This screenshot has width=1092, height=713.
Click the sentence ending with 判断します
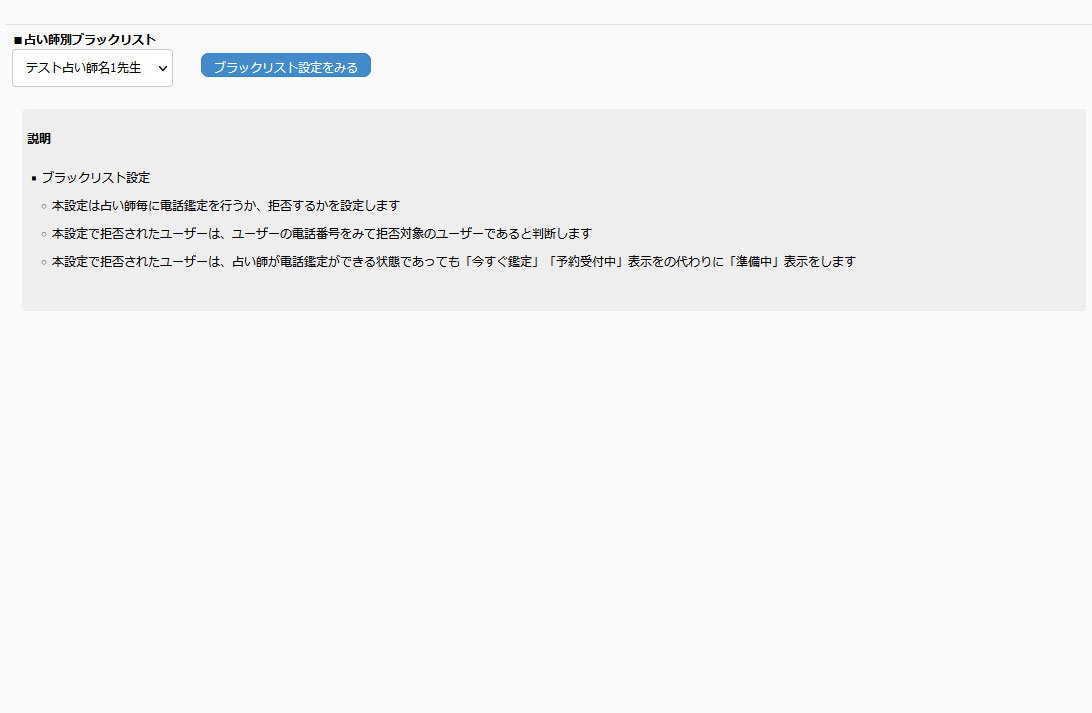pyautogui.click(x=321, y=233)
